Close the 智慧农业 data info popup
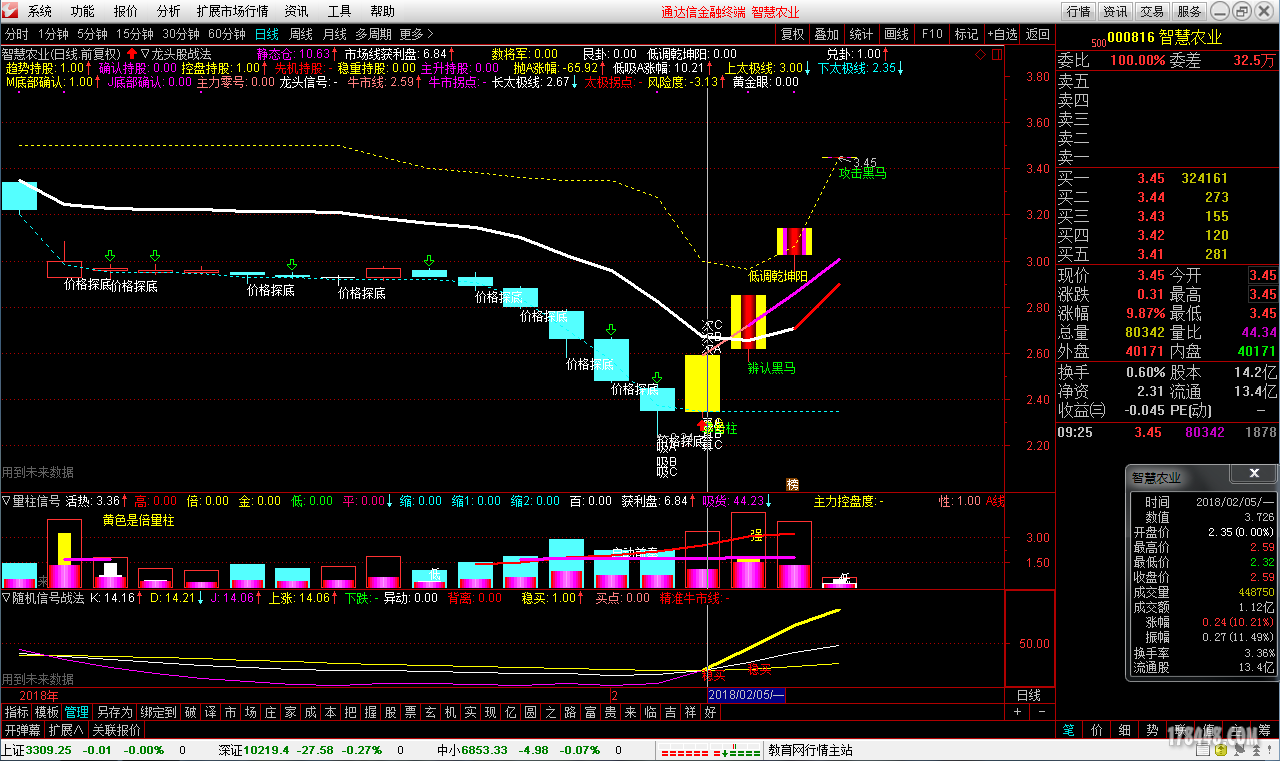1280x761 pixels. tap(1254, 474)
